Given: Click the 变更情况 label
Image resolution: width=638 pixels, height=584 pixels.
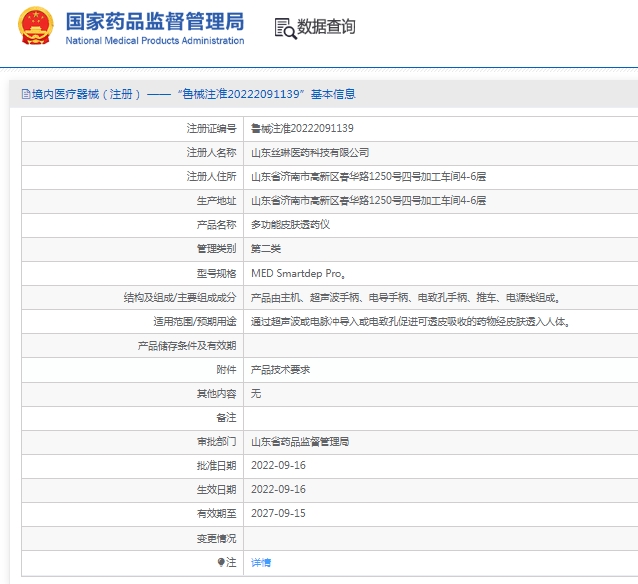Looking at the screenshot, I should 216,538.
